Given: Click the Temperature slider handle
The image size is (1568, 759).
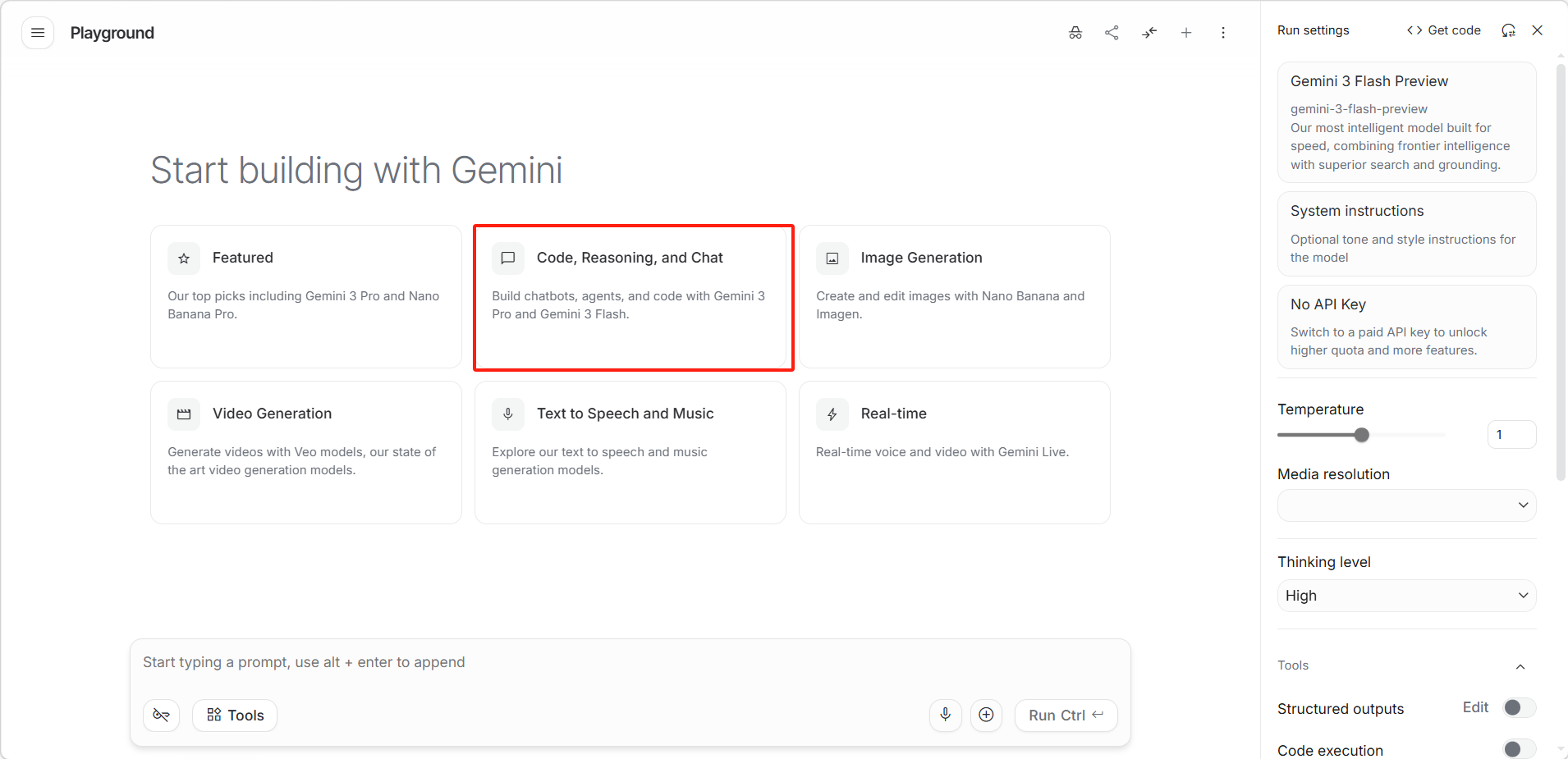Looking at the screenshot, I should pos(1362,435).
